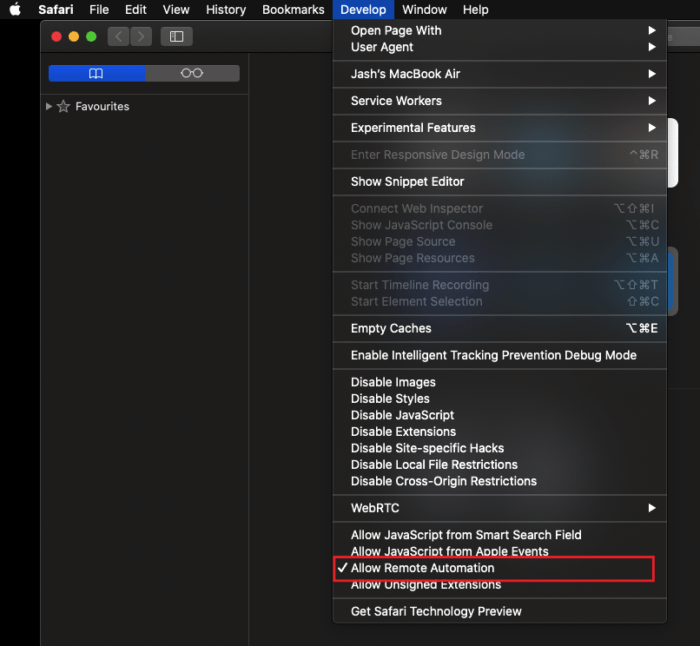Open the Window menu
The image size is (700, 646).
pos(424,9)
